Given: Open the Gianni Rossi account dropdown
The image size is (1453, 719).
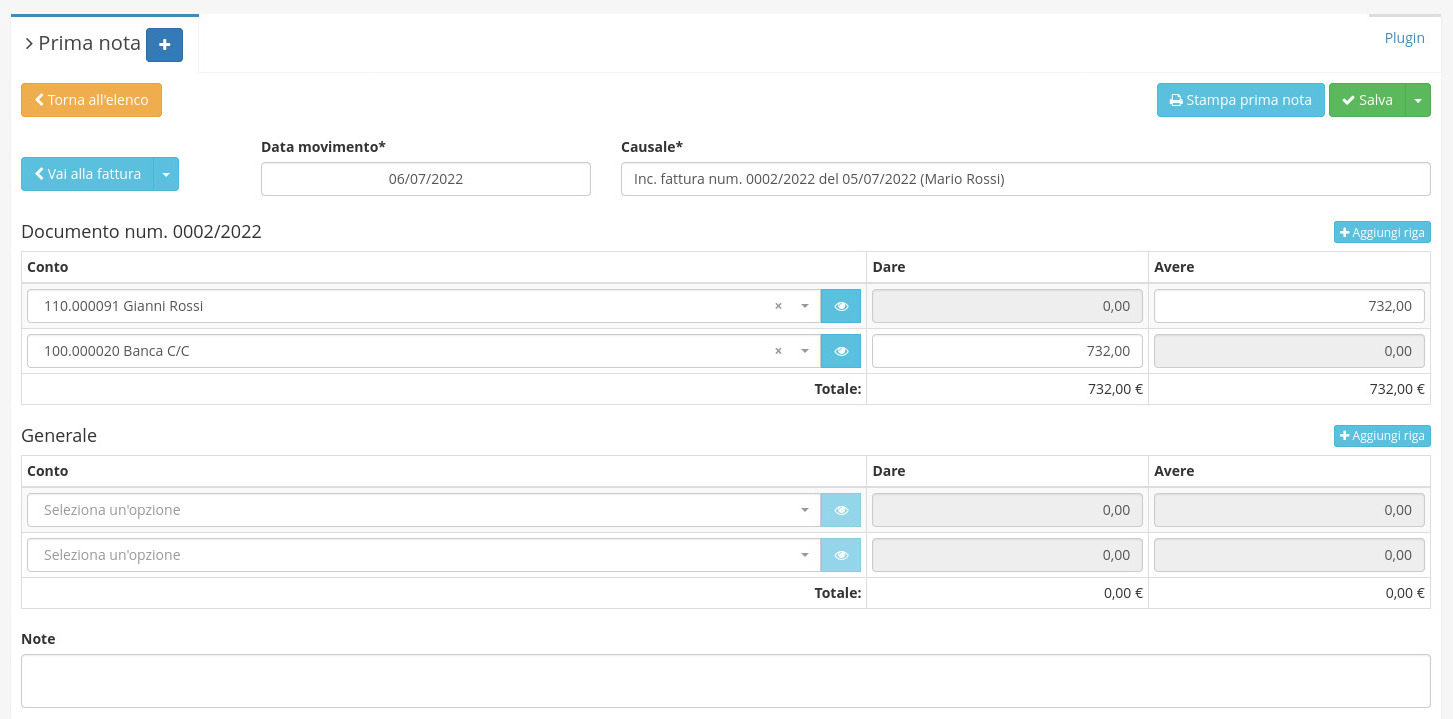Looking at the screenshot, I should [805, 306].
